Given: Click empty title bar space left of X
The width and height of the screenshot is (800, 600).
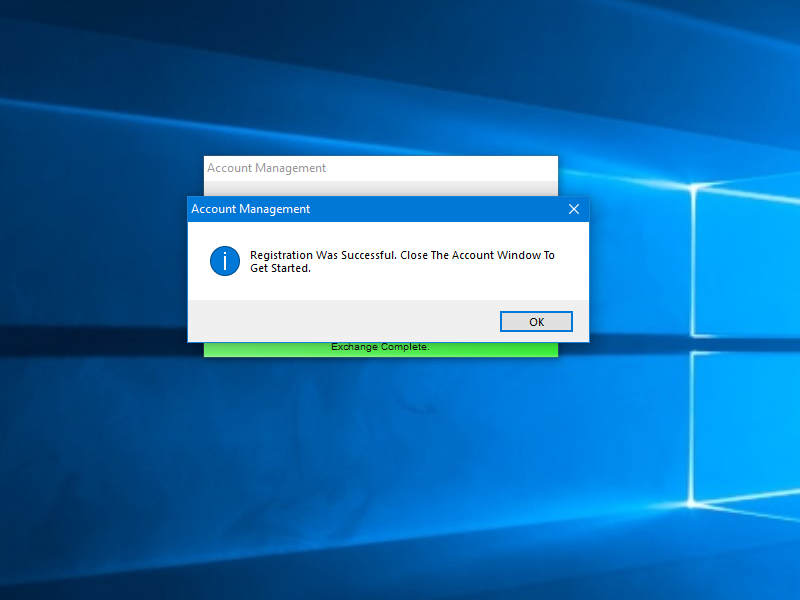Looking at the screenshot, I should [450, 209].
